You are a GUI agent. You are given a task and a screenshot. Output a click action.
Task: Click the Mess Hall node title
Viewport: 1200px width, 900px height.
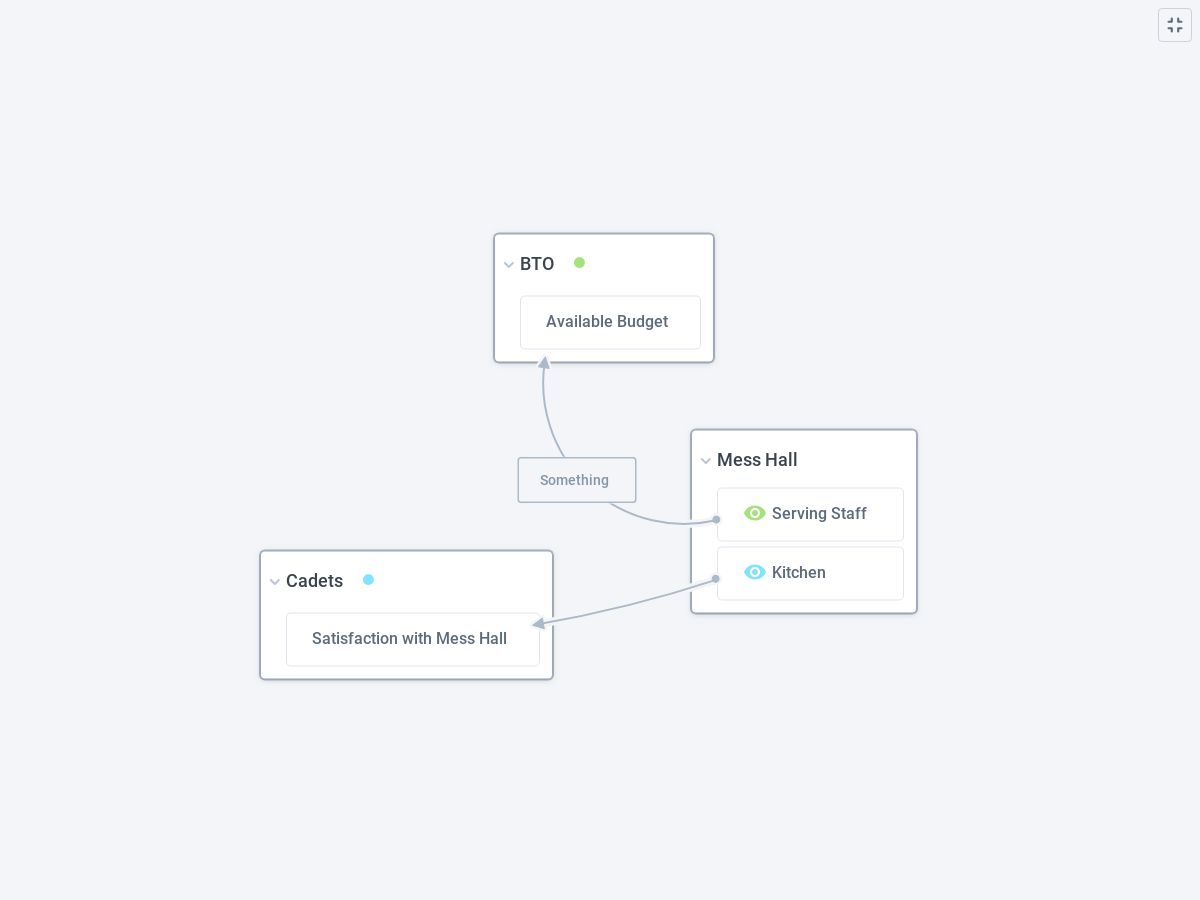coord(757,460)
